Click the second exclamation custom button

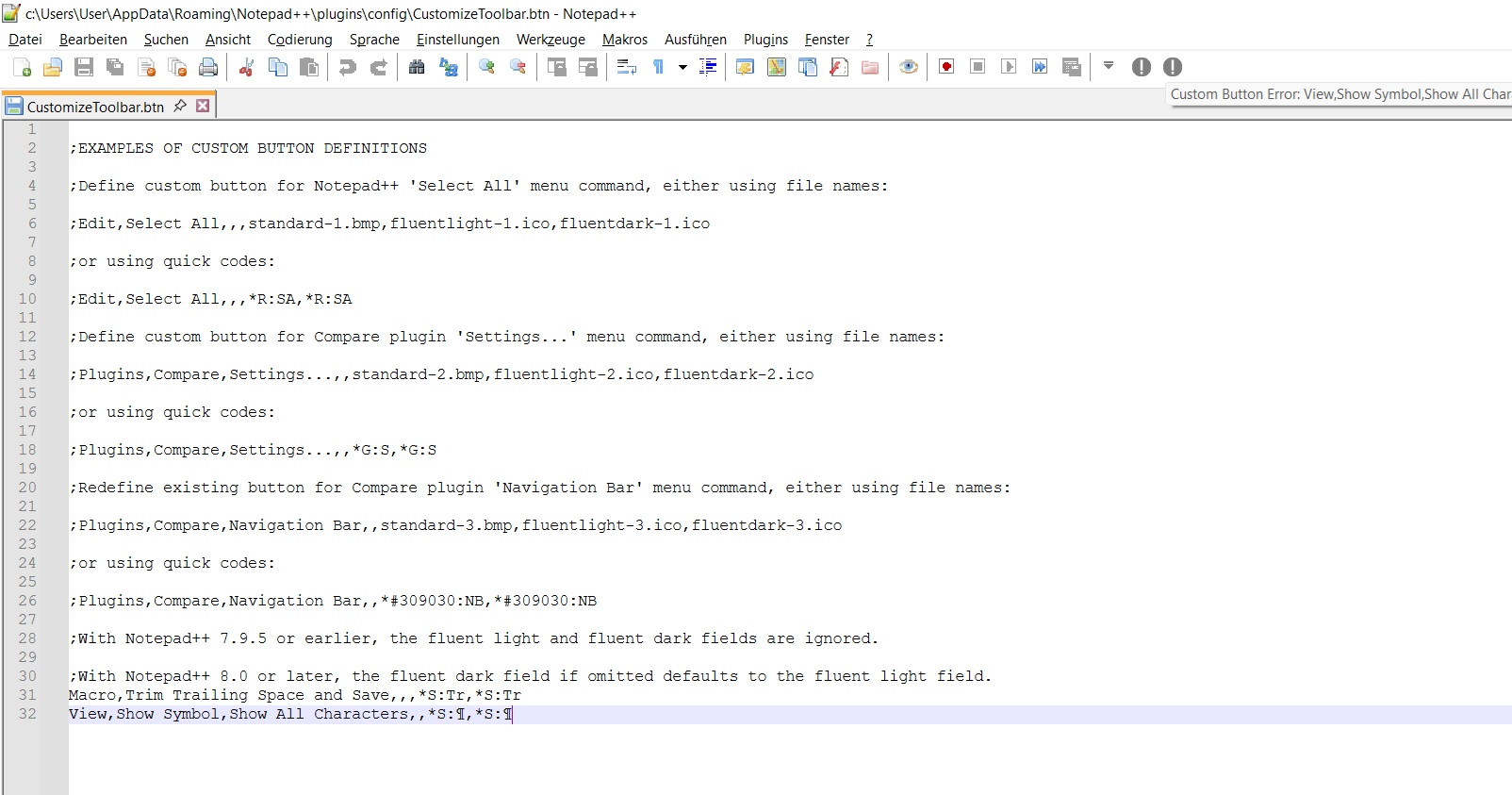(x=1173, y=67)
